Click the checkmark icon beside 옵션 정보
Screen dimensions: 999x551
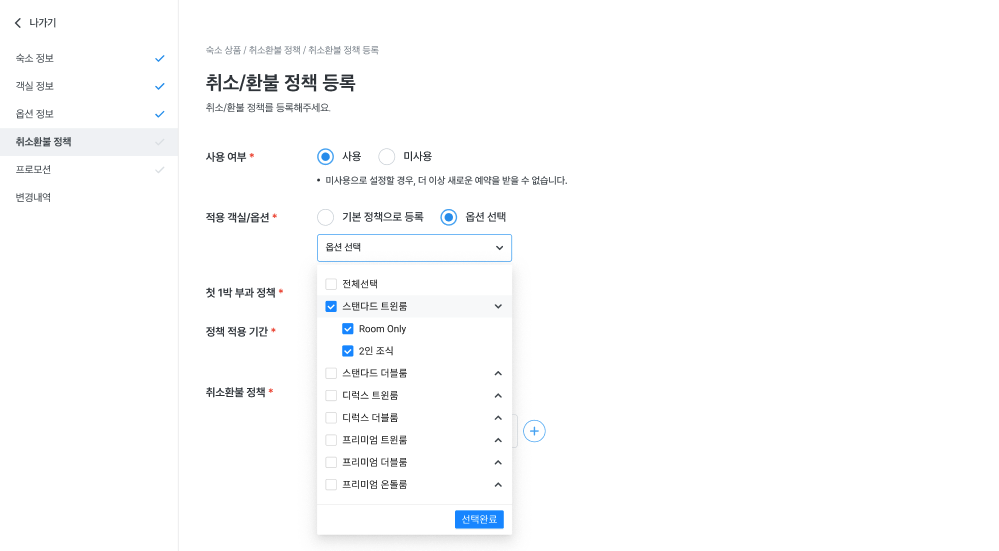(x=159, y=114)
